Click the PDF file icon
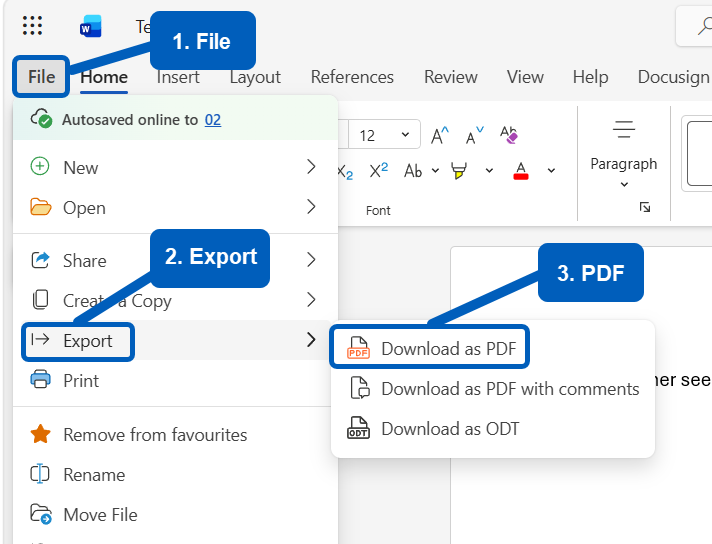This screenshot has height=544, width=712. pos(359,348)
